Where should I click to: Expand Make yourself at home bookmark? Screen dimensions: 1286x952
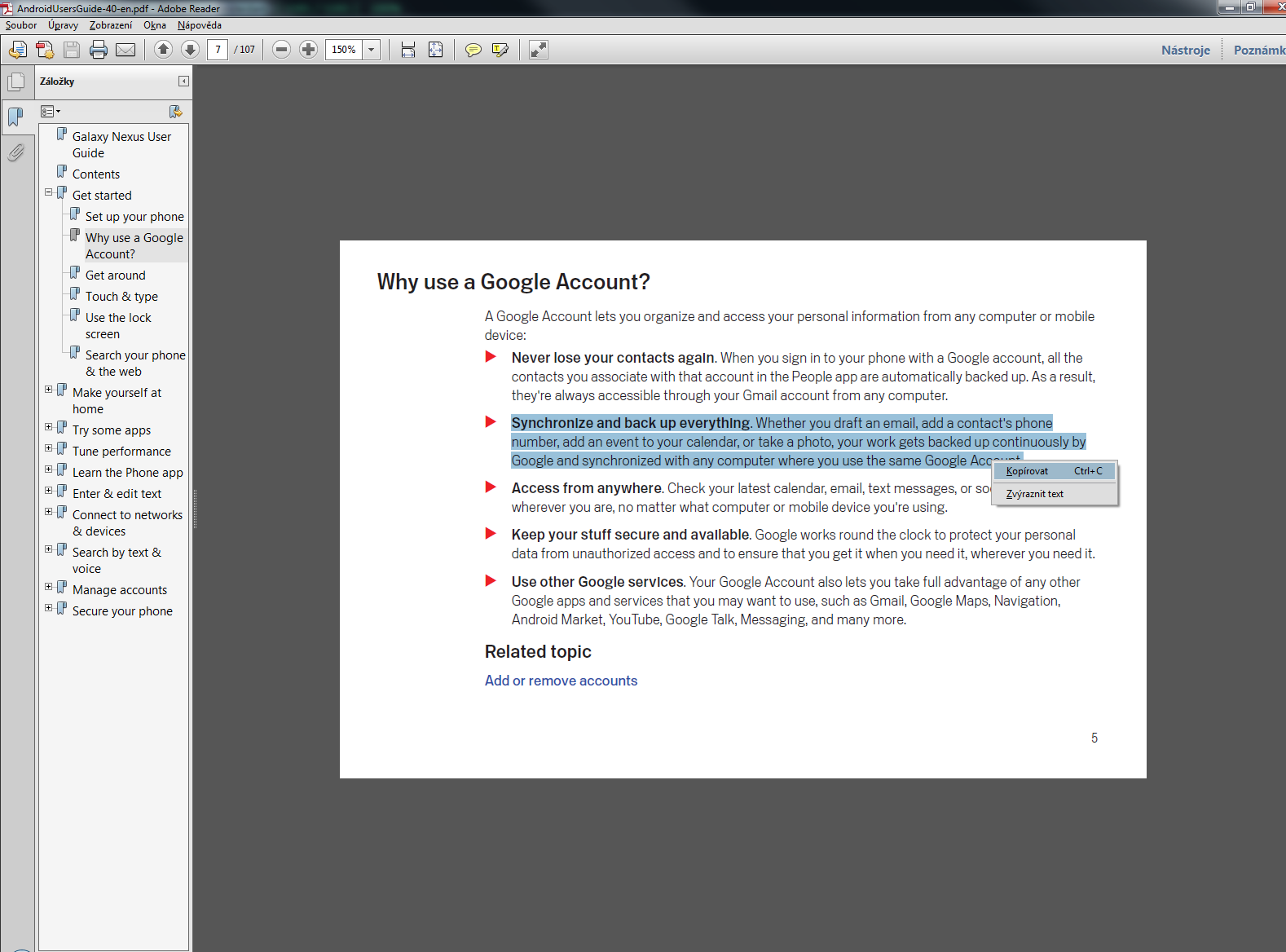click(48, 390)
